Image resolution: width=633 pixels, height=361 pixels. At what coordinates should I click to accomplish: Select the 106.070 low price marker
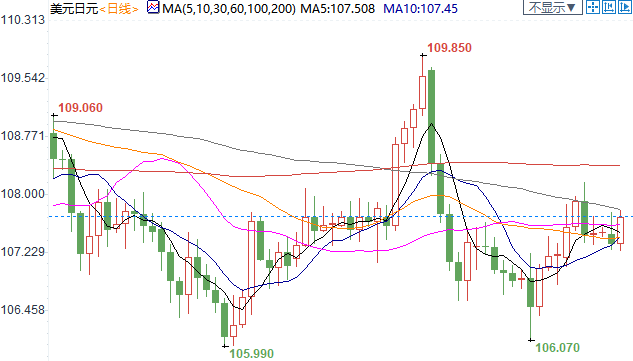[558, 347]
